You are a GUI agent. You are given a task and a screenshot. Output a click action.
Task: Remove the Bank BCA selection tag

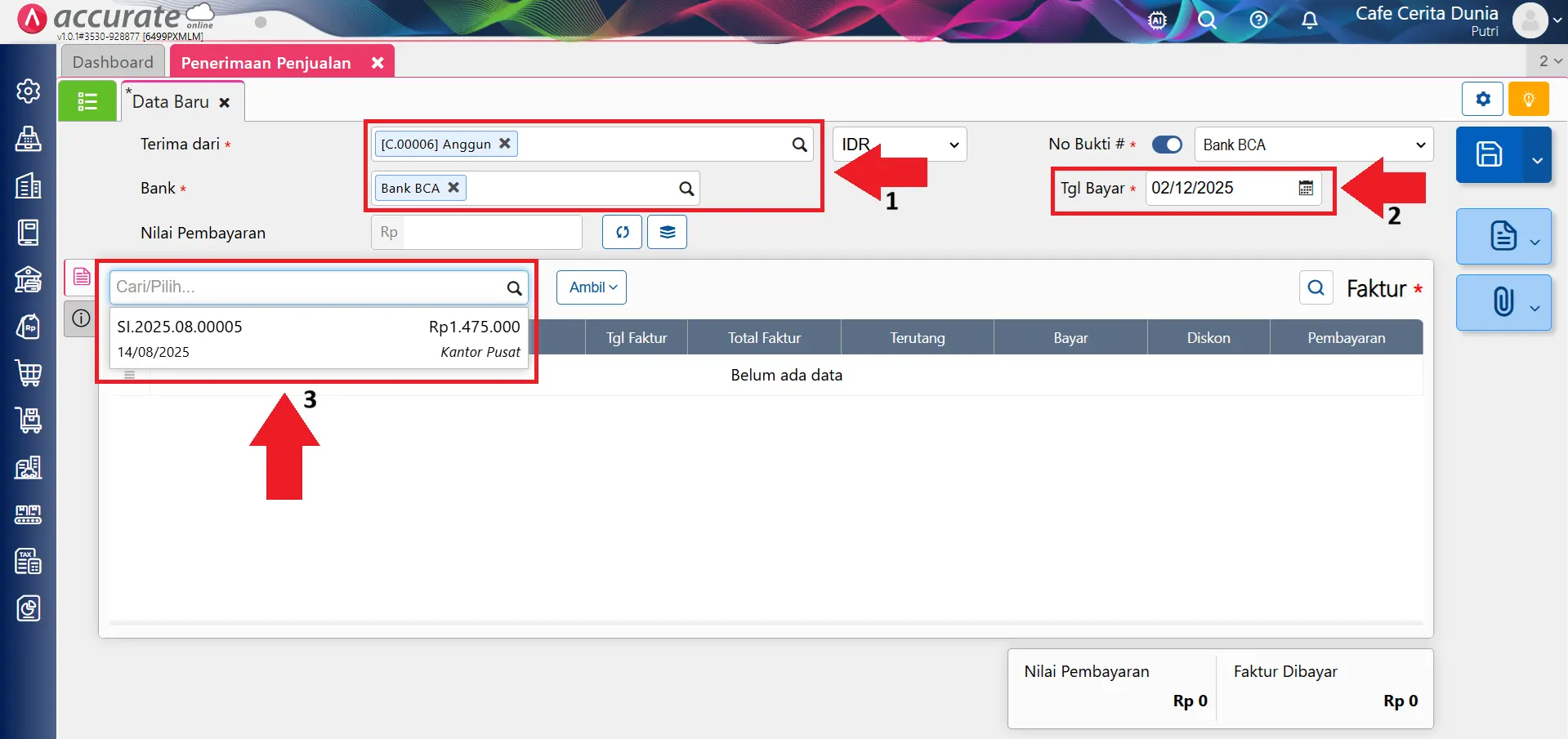(x=453, y=187)
